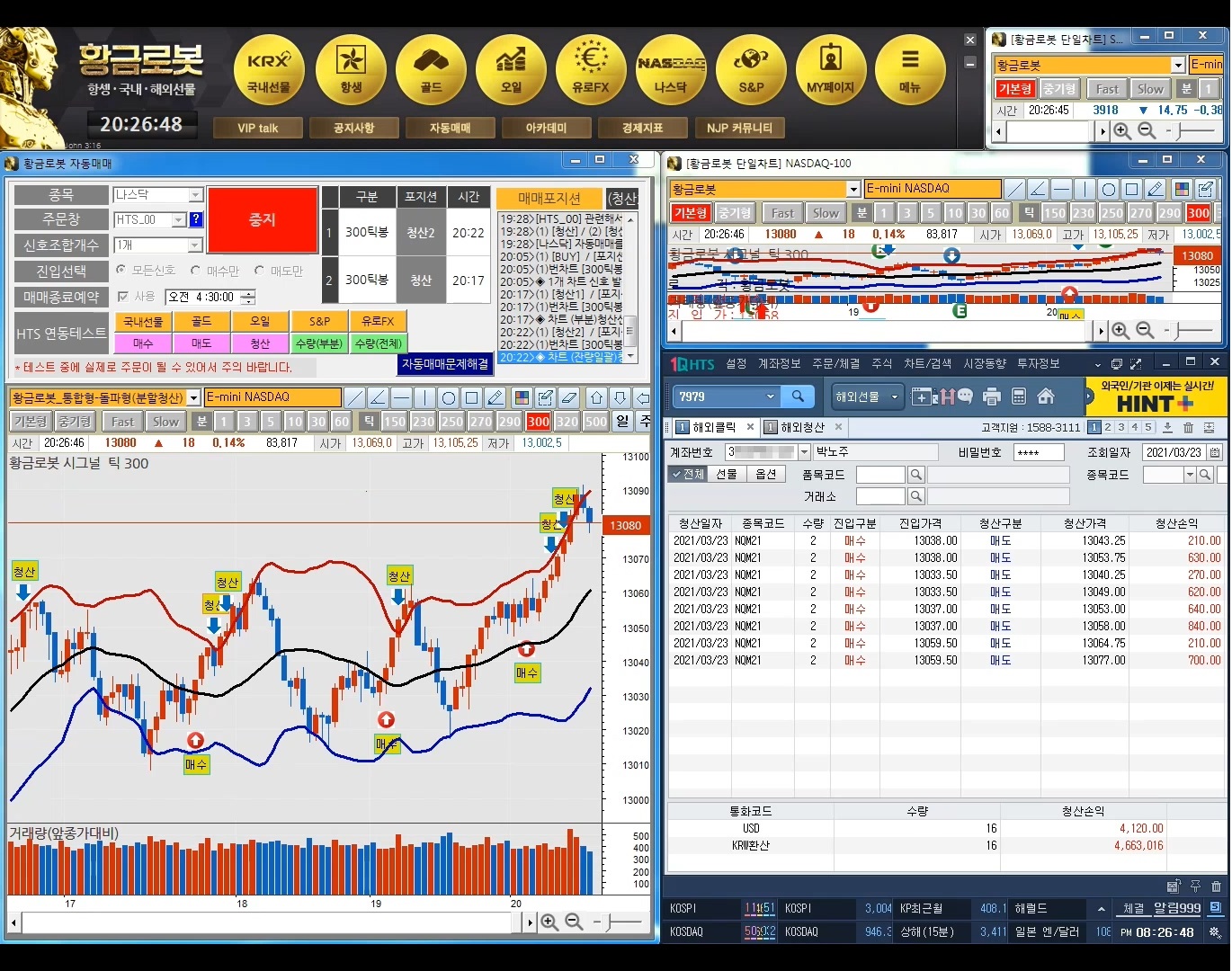Image resolution: width=1232 pixels, height=971 pixels.
Task: Toggle the 전체 filter in 1Q HTS
Action: point(688,474)
